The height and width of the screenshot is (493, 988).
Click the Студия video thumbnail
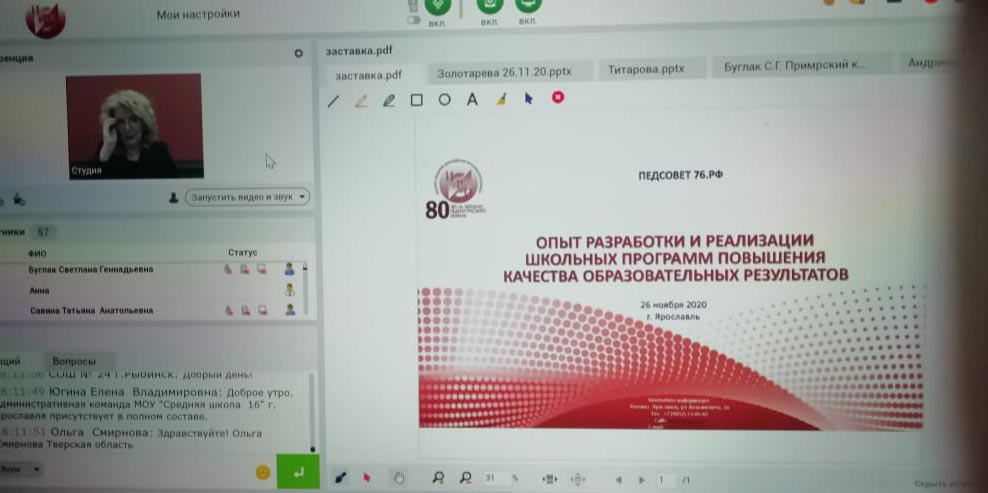pyautogui.click(x=135, y=127)
